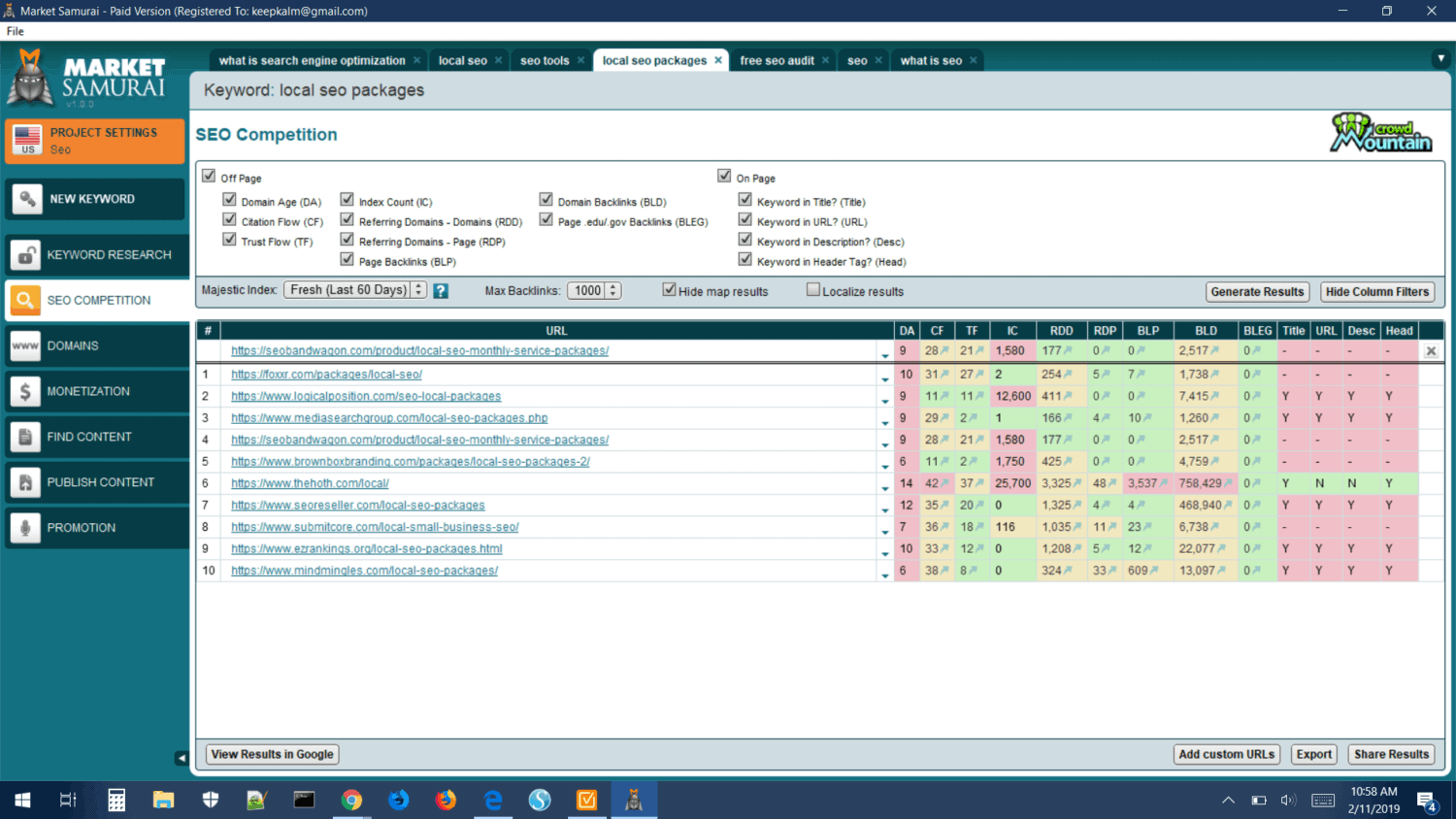Open Microsoft Edge from taskbar
1456x819 pixels.
click(493, 800)
